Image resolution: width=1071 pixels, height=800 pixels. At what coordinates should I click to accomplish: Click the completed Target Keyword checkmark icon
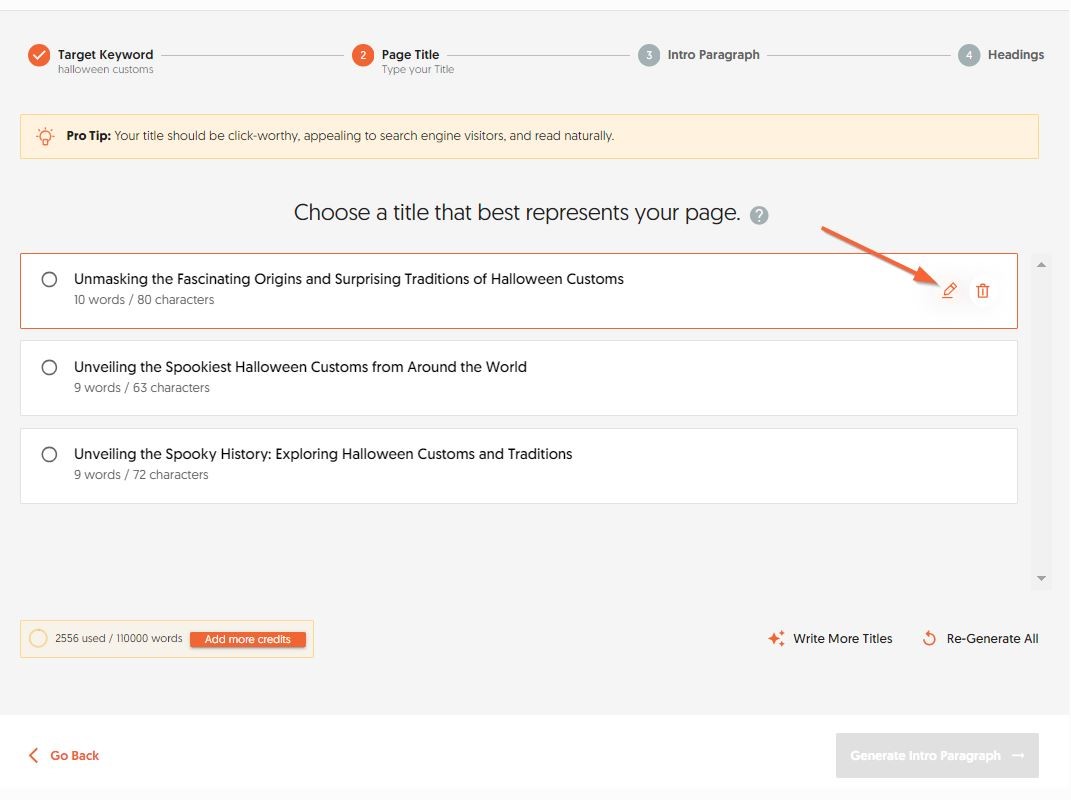coord(39,55)
